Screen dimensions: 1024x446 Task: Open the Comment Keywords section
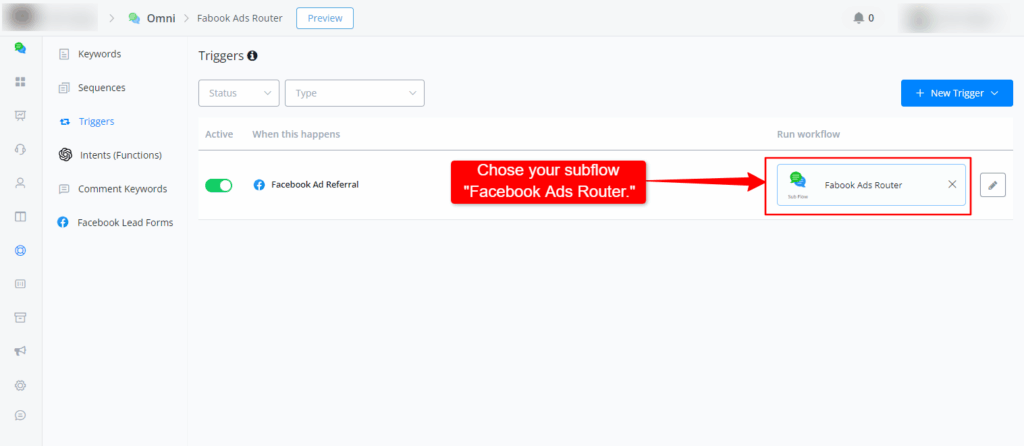click(122, 189)
